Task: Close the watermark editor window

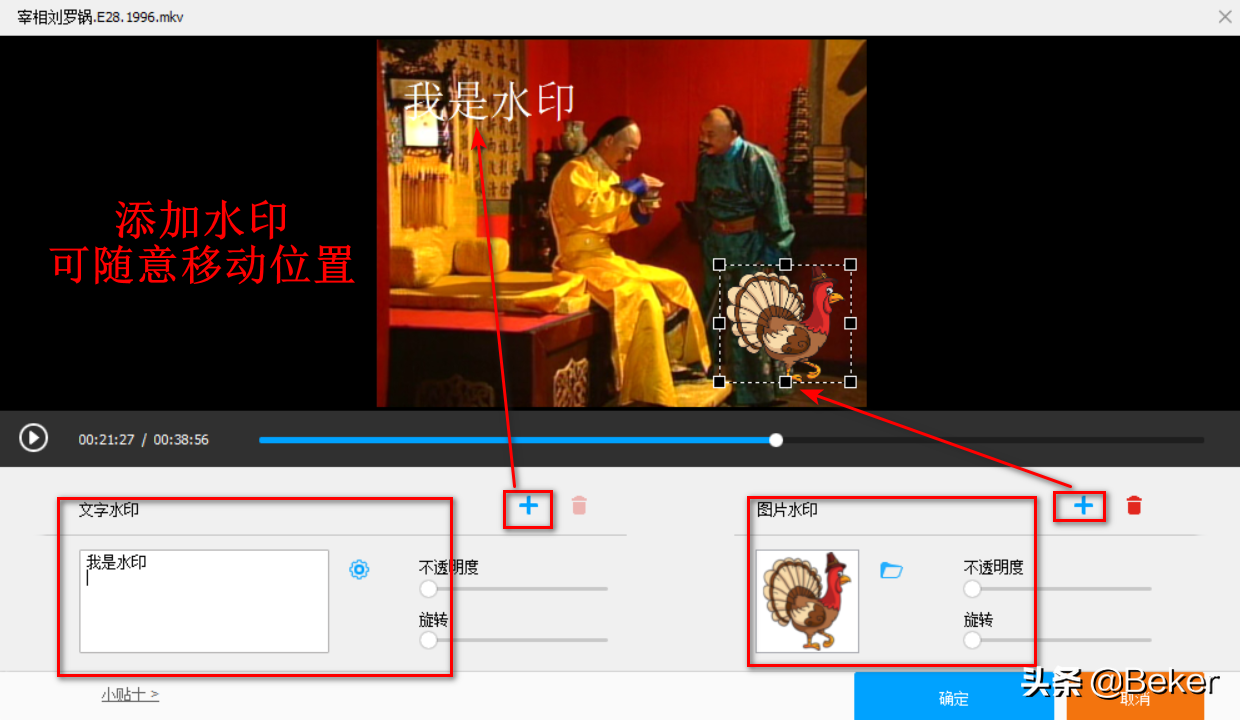Action: pyautogui.click(x=1224, y=17)
